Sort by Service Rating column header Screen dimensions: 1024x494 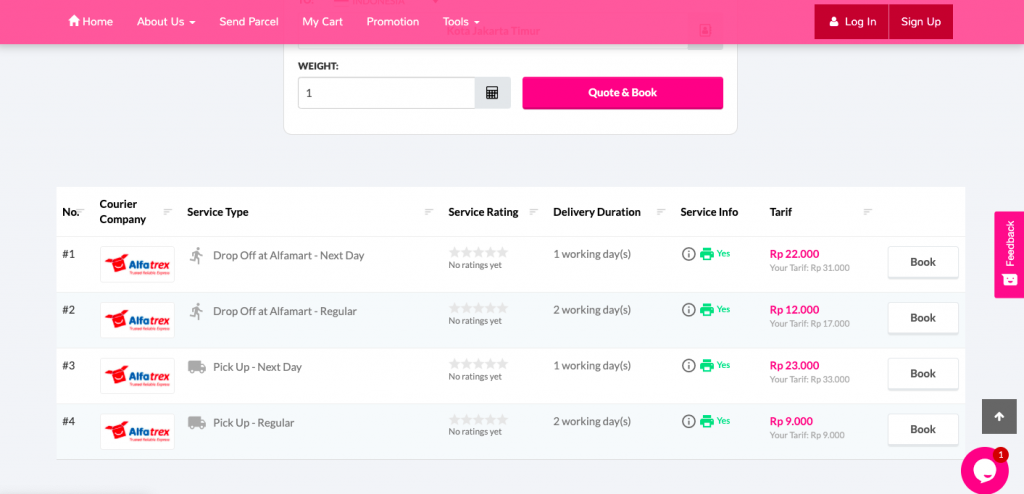pos(533,212)
